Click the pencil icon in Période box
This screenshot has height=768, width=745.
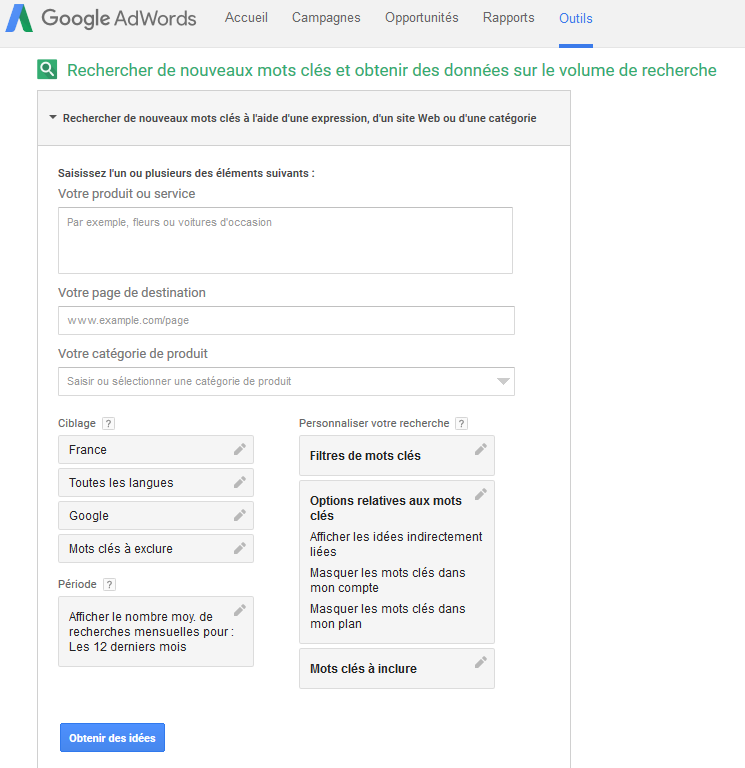click(239, 610)
